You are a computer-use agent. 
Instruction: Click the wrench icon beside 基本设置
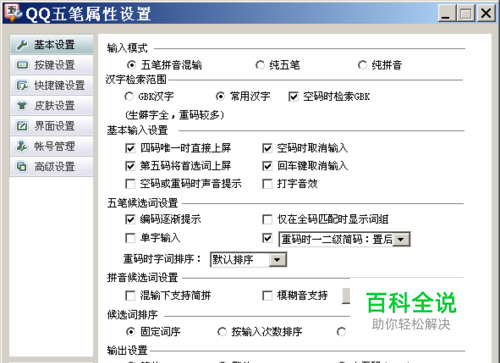point(22,45)
